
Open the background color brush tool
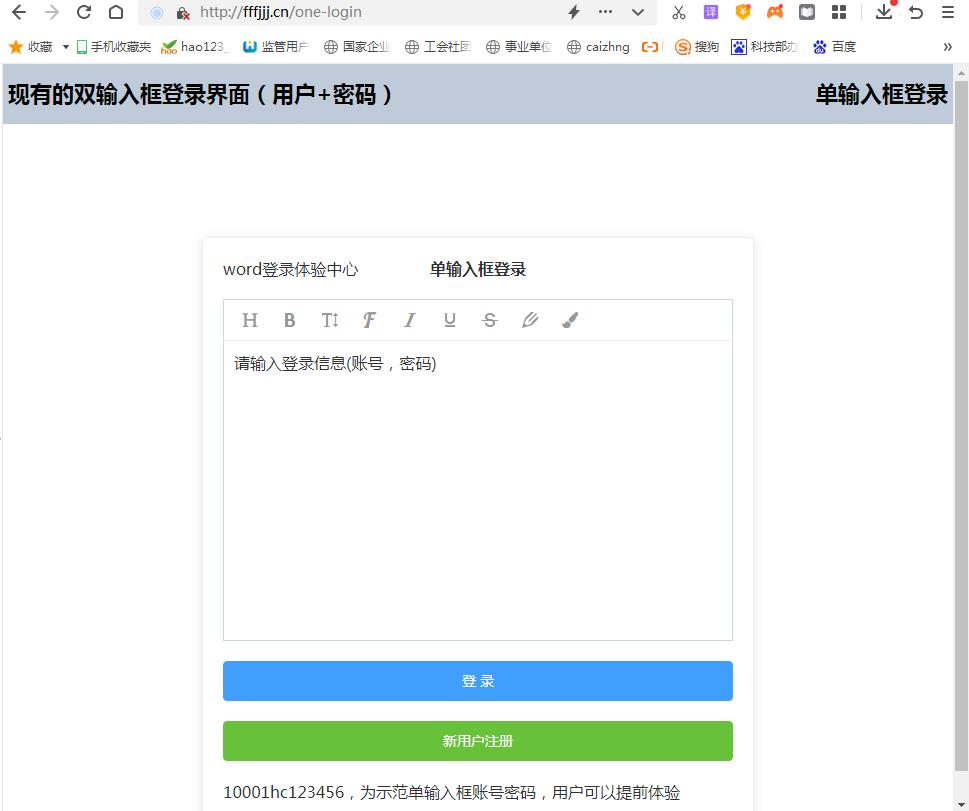coord(570,320)
